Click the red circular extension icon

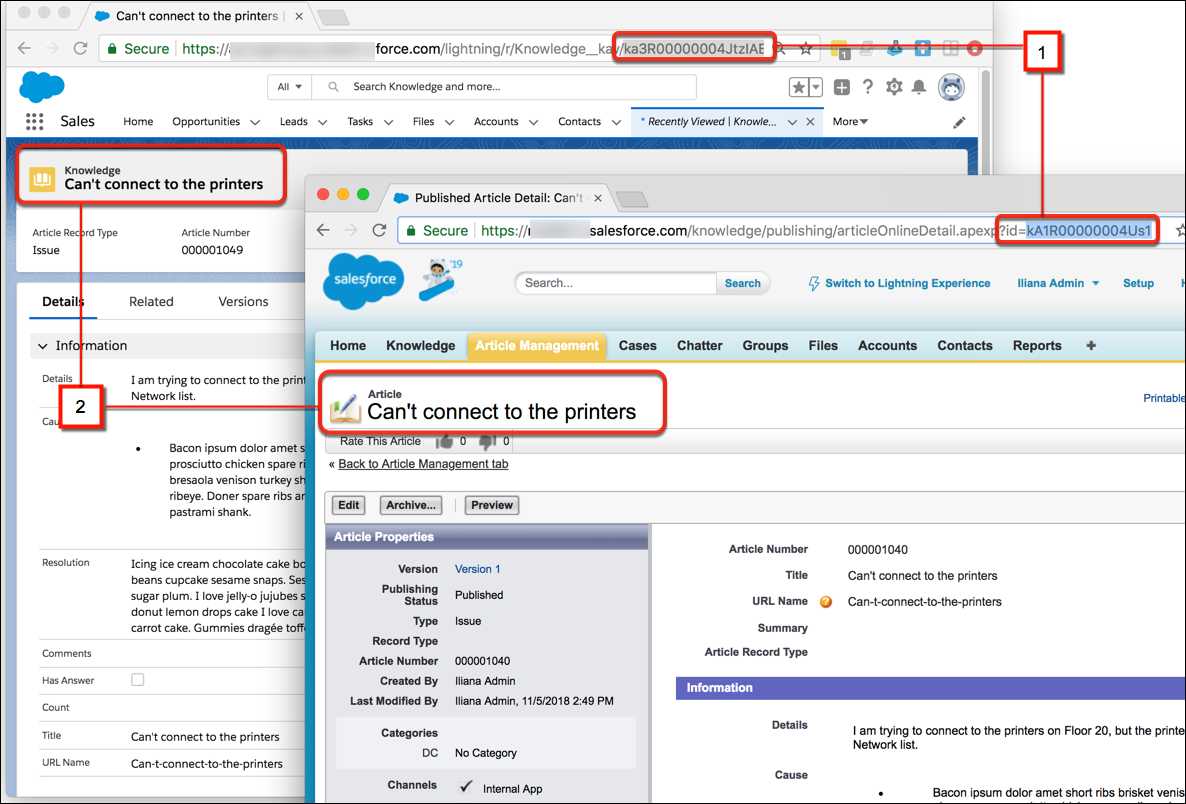coord(975,48)
